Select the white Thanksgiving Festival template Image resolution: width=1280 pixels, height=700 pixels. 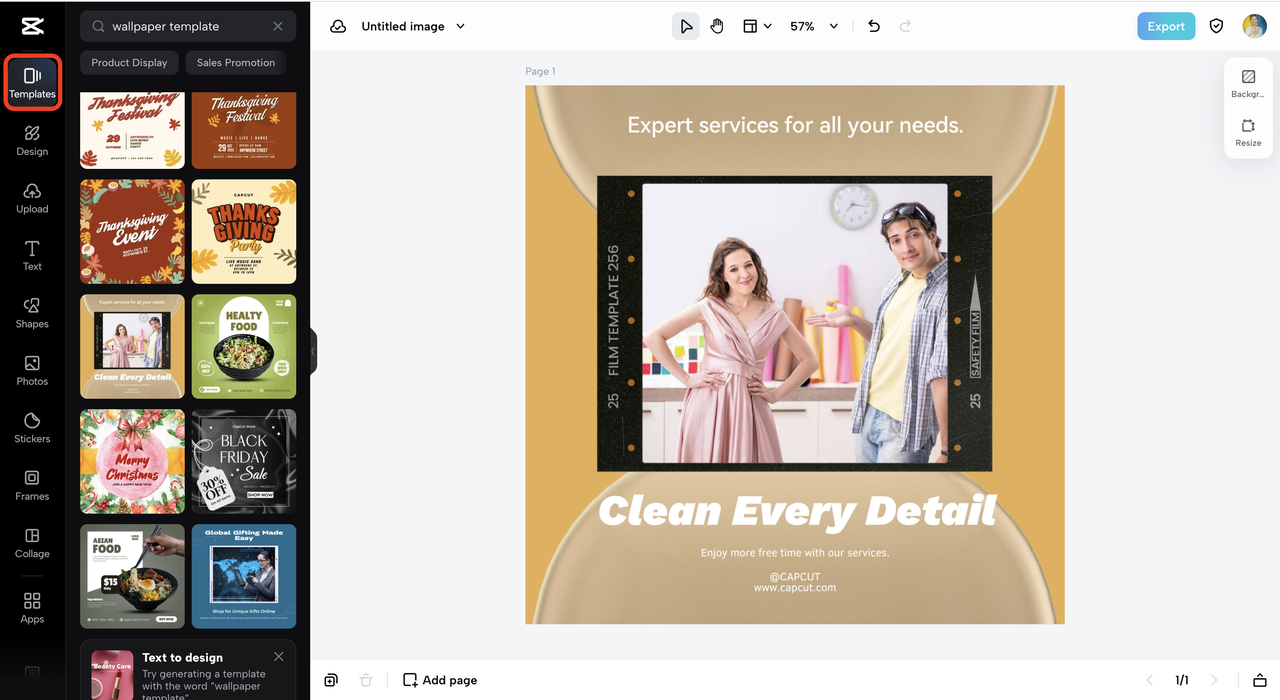tap(132, 130)
